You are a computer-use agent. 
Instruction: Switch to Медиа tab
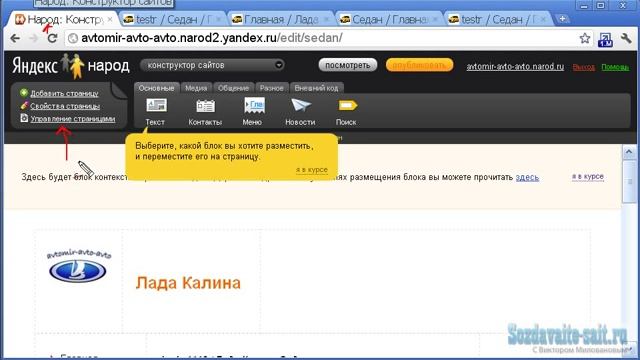(x=196, y=88)
